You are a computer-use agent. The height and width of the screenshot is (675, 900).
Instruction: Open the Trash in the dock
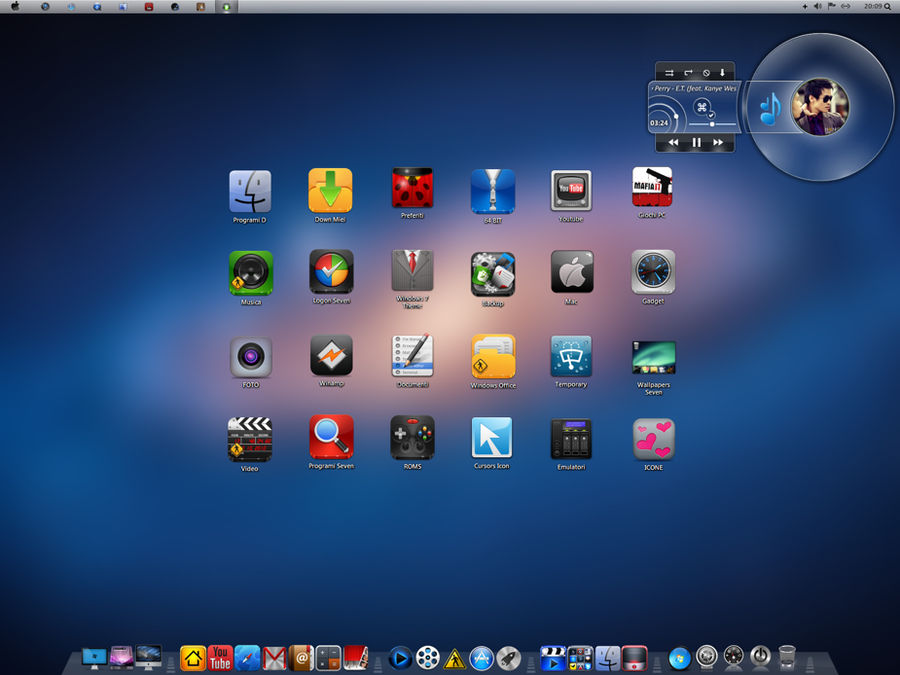[787, 657]
